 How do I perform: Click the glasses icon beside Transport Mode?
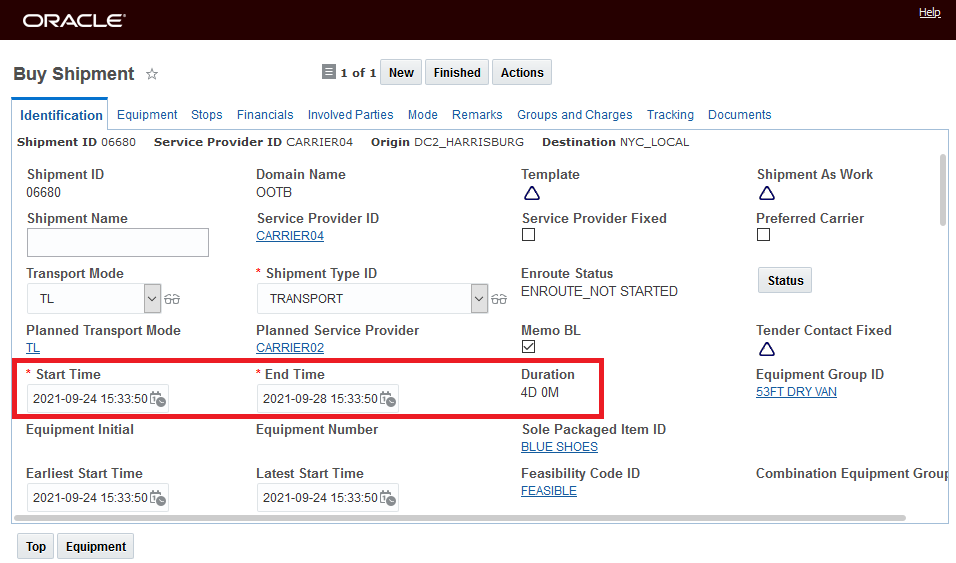(x=173, y=299)
